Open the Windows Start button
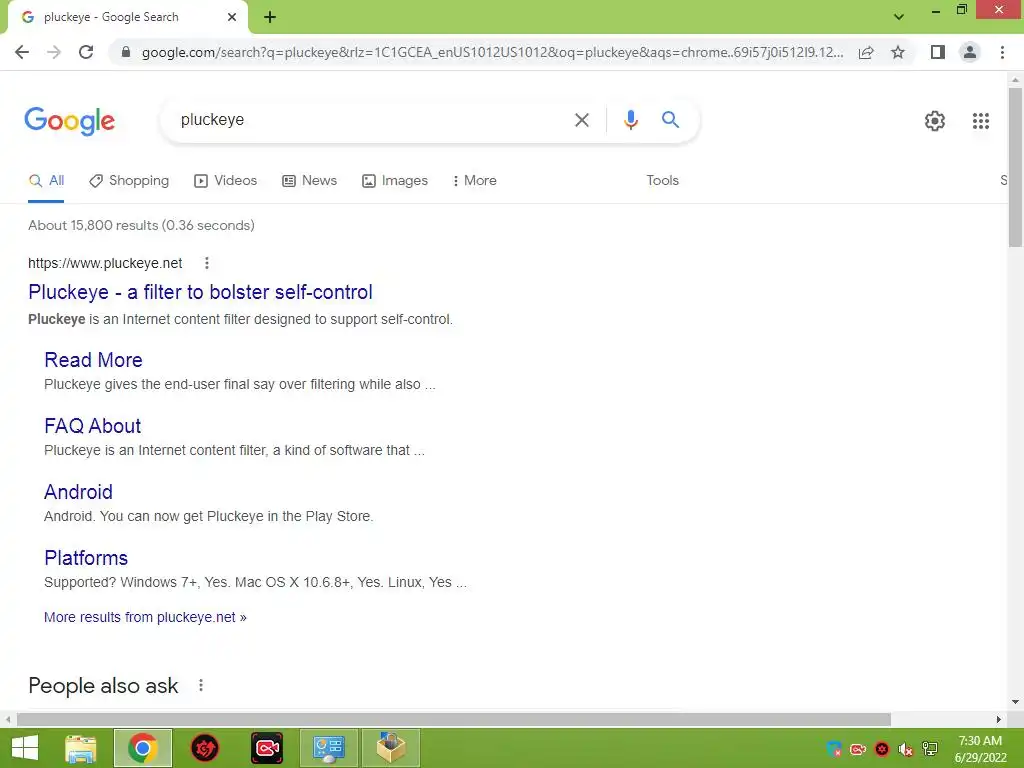 point(25,748)
